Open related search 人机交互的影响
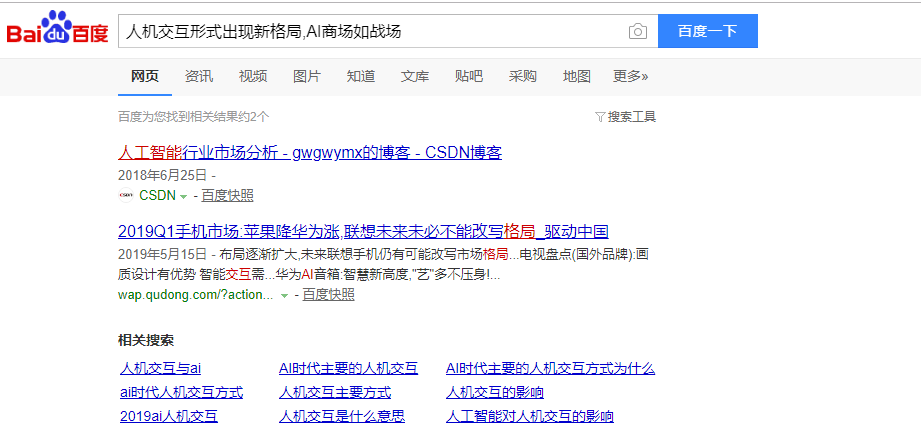The image size is (921, 448). 495,392
